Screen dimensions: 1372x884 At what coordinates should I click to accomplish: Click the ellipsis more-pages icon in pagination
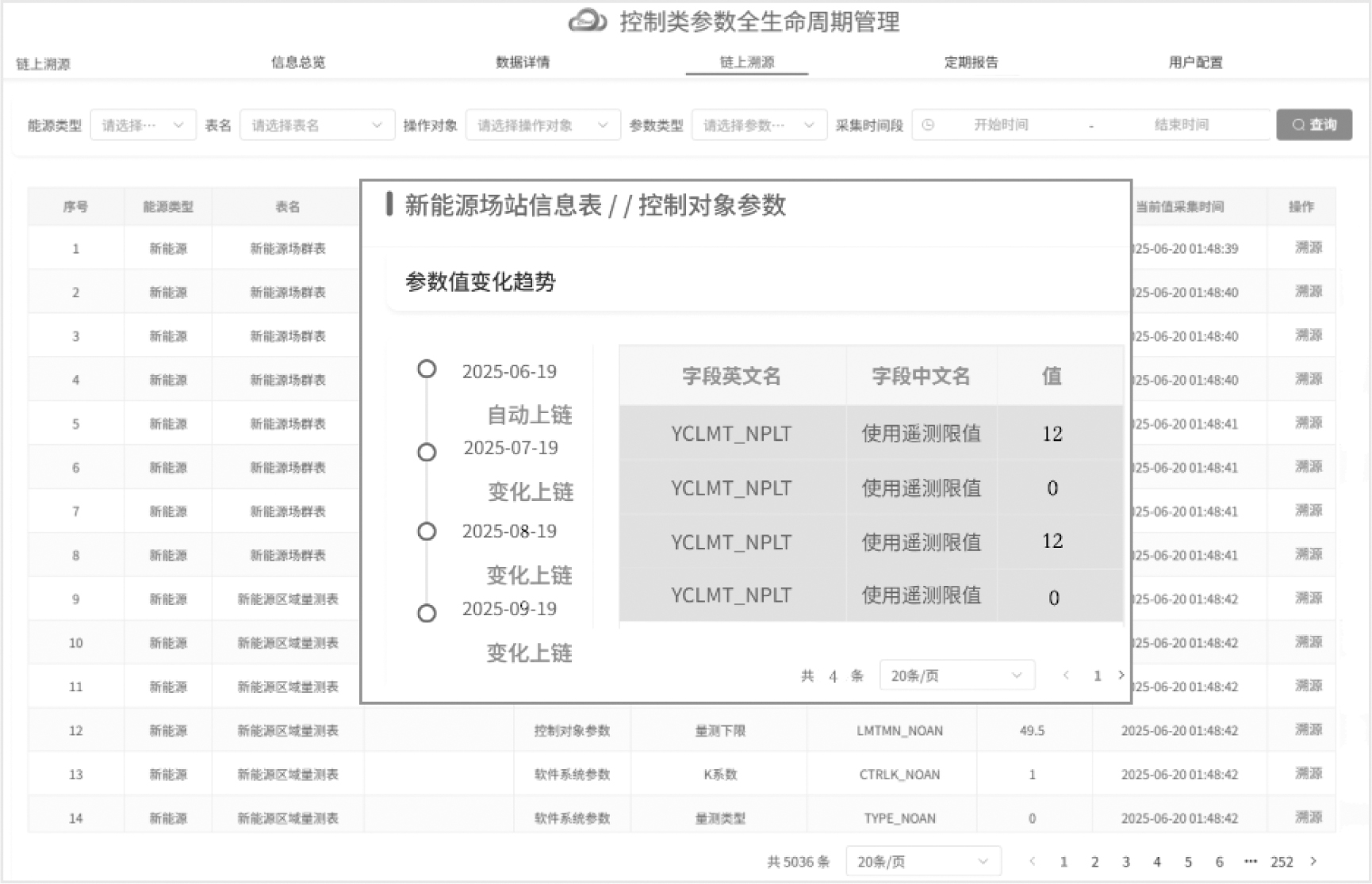point(1251,861)
